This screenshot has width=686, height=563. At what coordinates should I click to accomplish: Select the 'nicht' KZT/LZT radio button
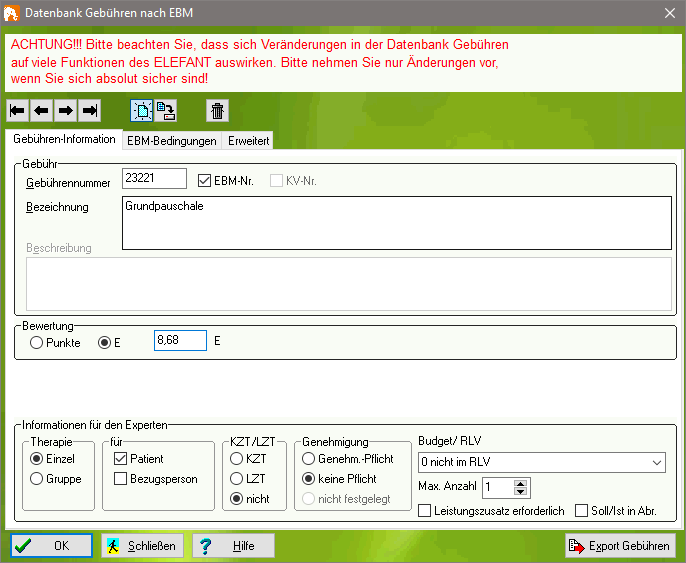pos(236,499)
